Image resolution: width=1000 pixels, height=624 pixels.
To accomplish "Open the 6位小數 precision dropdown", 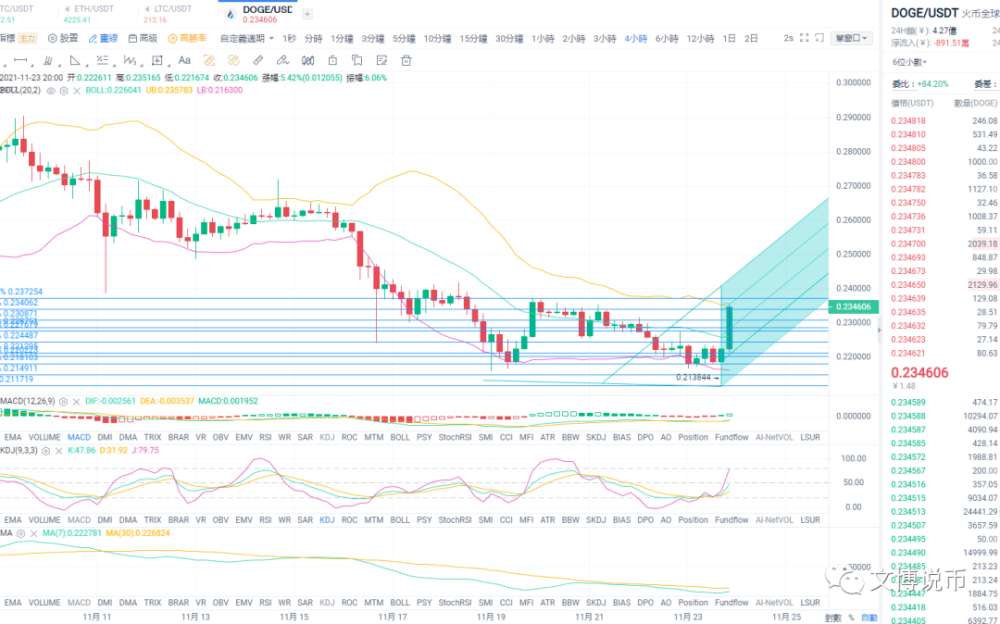I will pyautogui.click(x=909, y=62).
